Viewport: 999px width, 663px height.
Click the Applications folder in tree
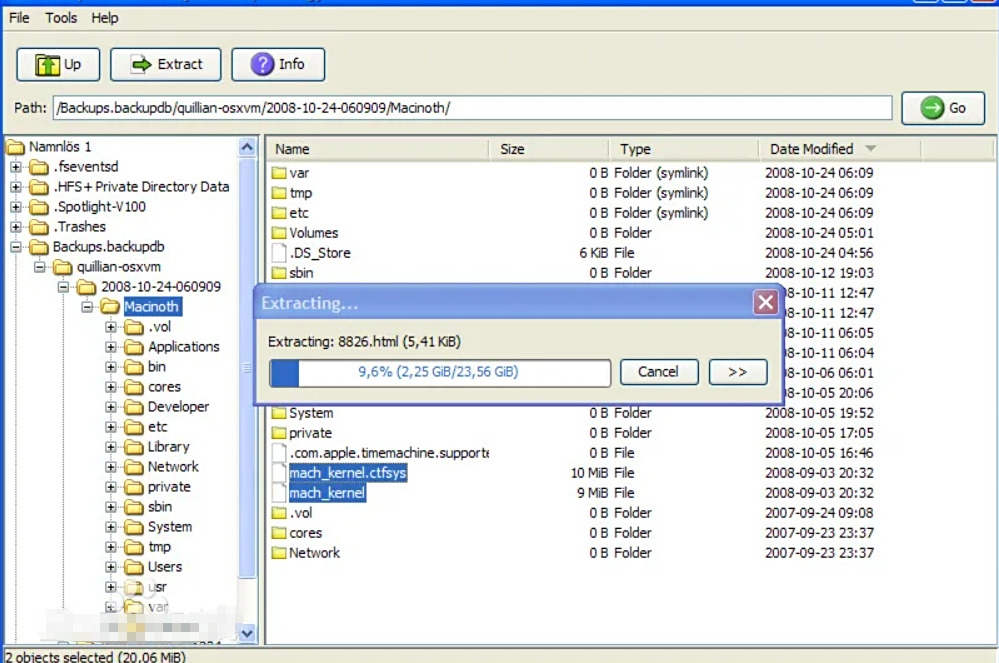pyautogui.click(x=183, y=347)
